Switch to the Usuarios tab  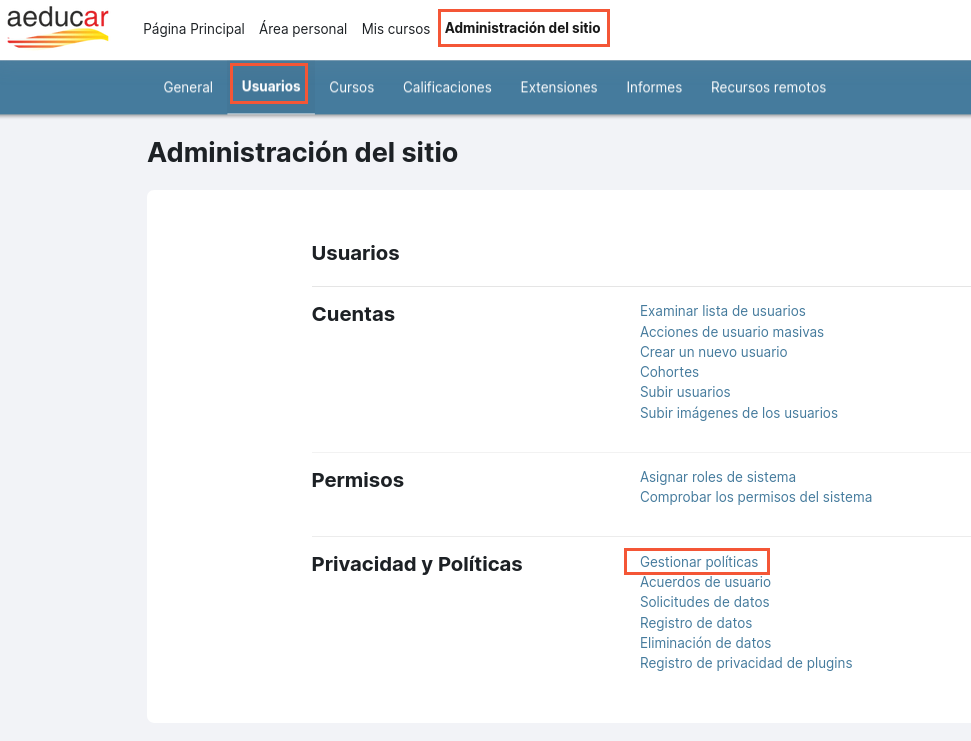pyautogui.click(x=271, y=86)
